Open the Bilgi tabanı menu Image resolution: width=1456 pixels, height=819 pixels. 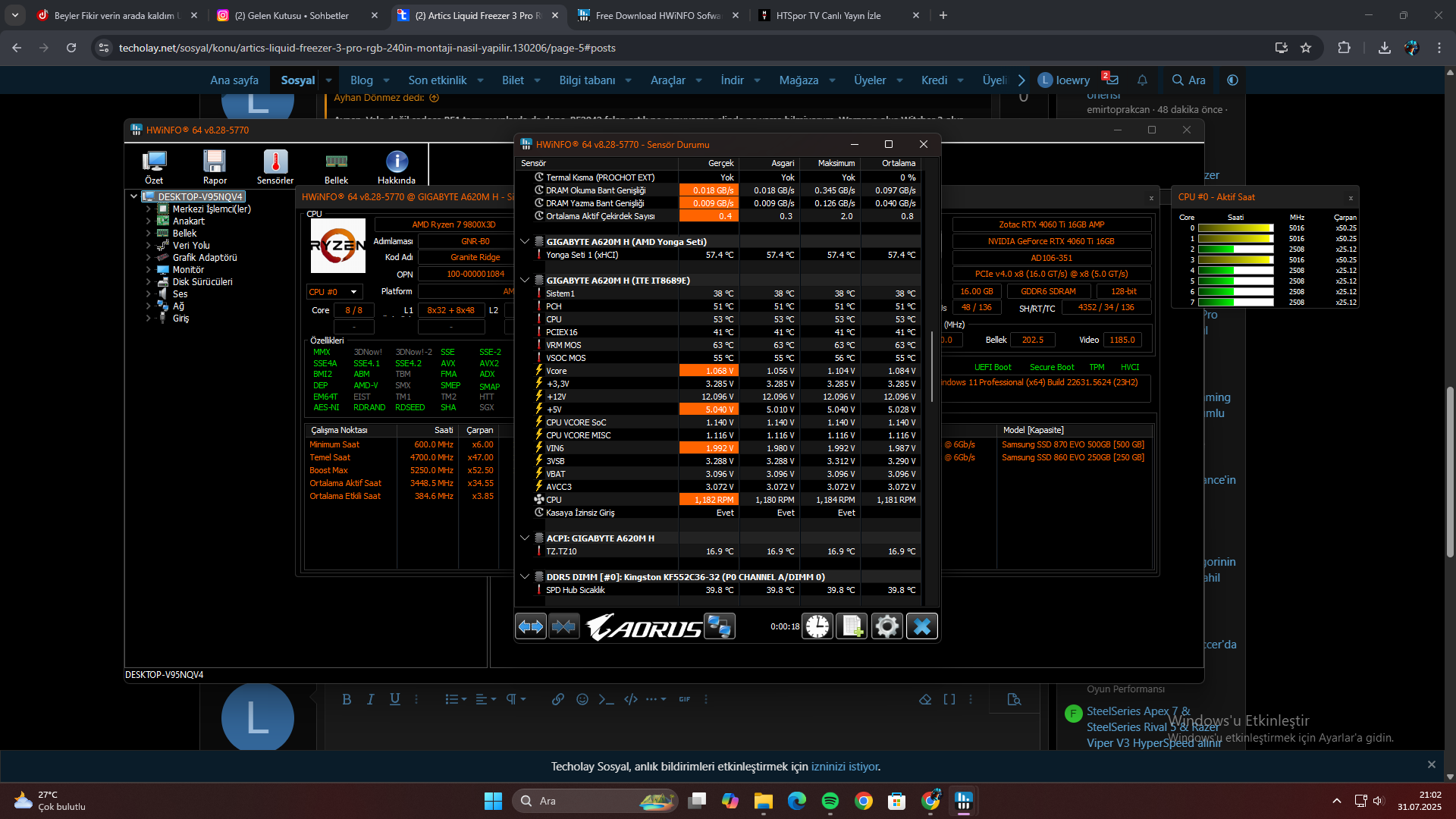tap(595, 80)
